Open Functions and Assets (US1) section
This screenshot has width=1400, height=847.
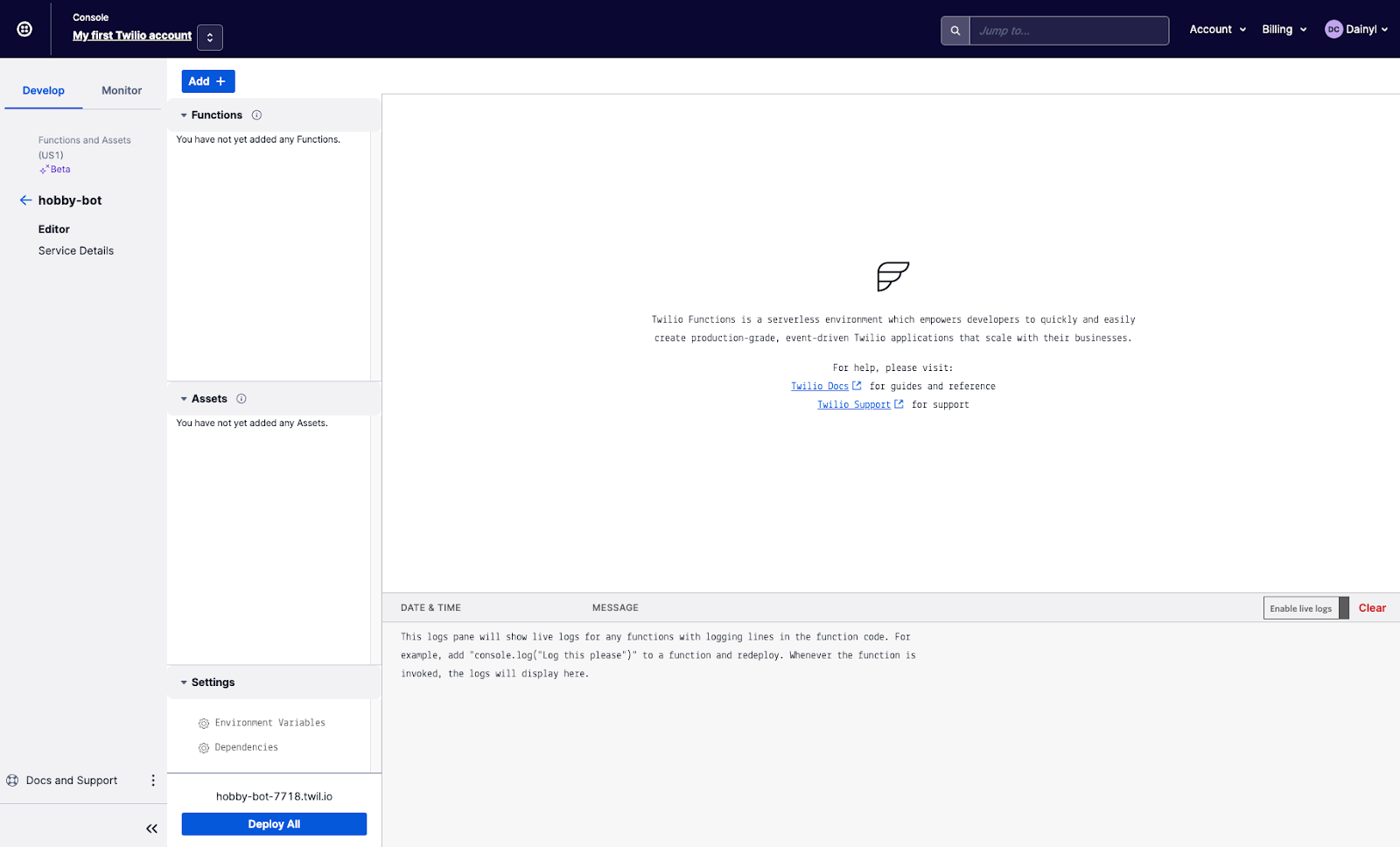pos(84,147)
